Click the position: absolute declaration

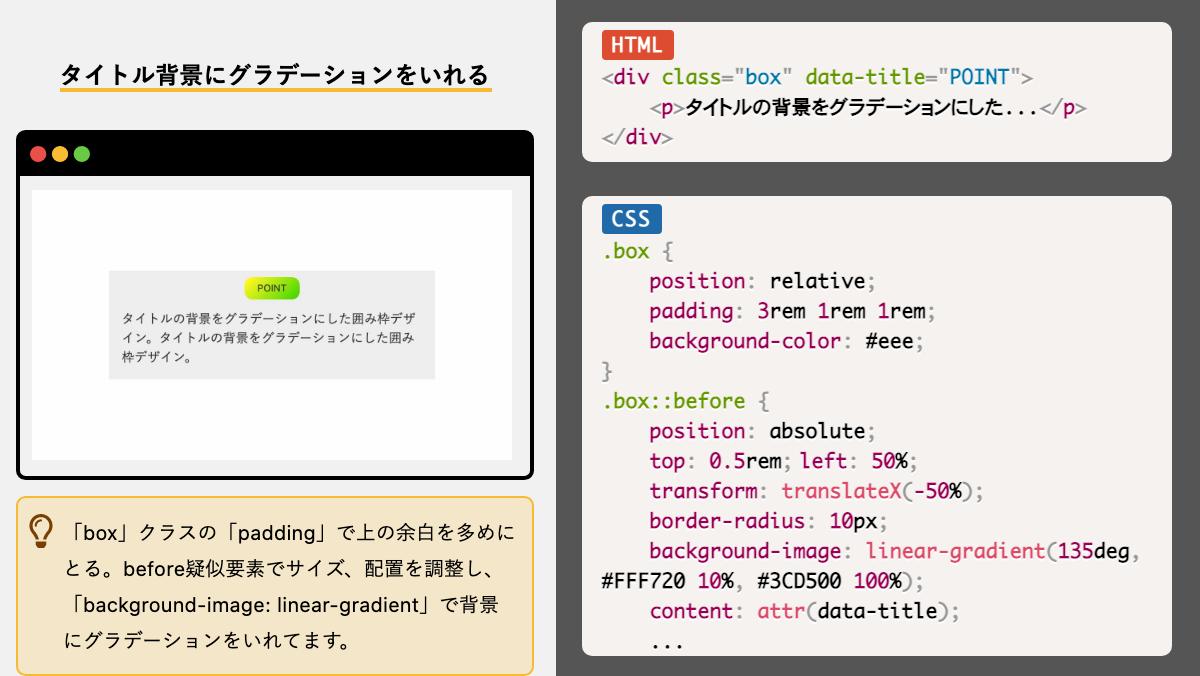[762, 431]
